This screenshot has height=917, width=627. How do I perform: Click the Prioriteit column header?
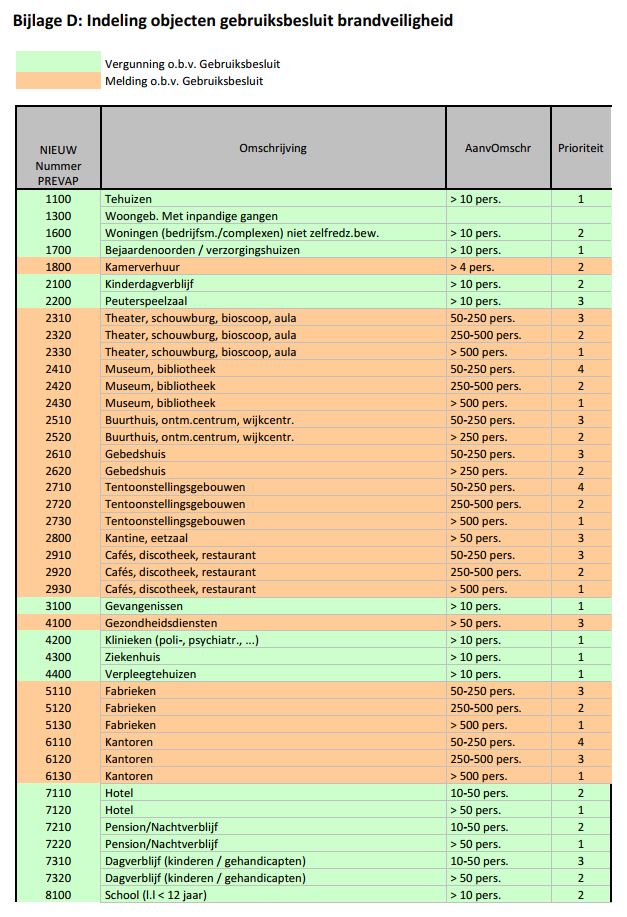point(580,148)
